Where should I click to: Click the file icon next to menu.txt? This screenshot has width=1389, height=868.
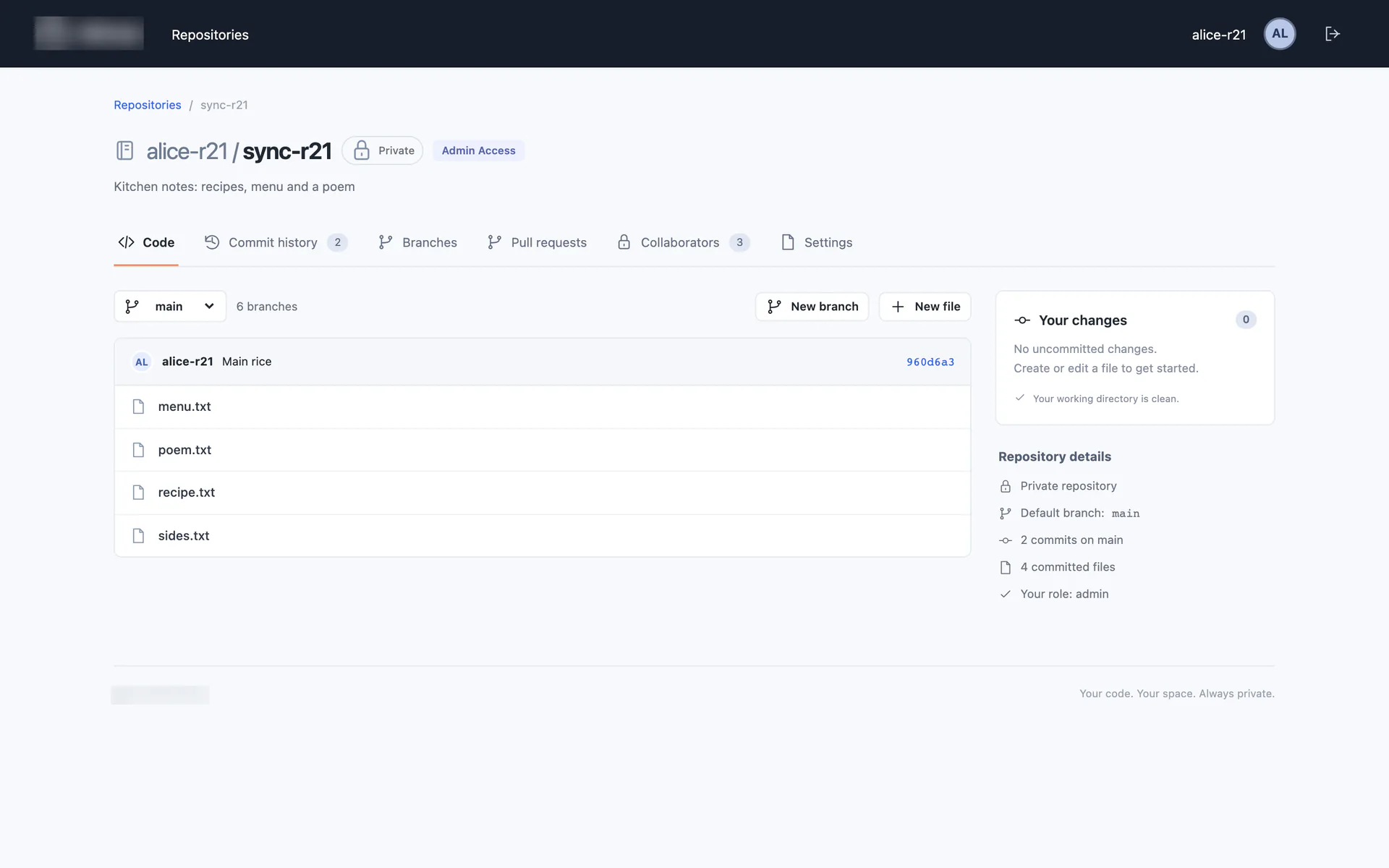[138, 407]
